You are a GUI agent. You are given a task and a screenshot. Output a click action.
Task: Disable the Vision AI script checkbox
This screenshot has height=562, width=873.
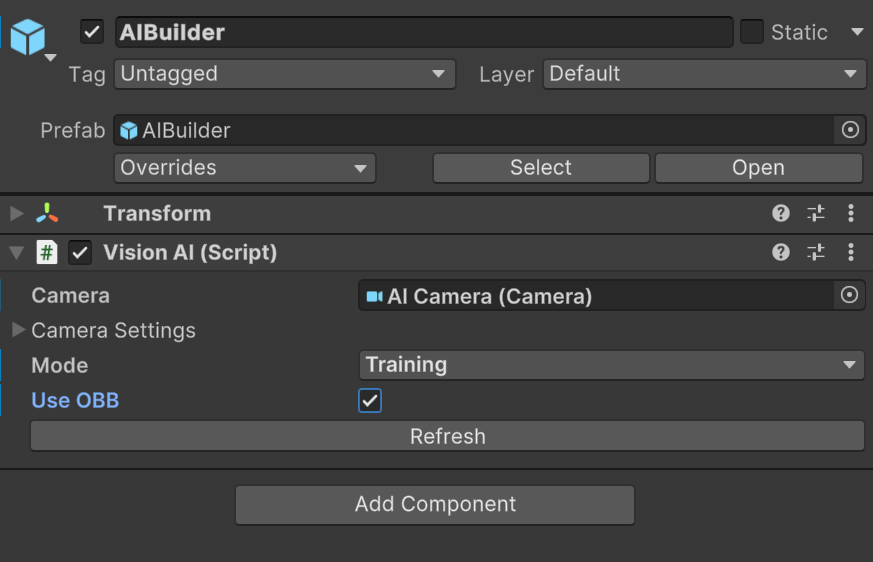pos(80,253)
